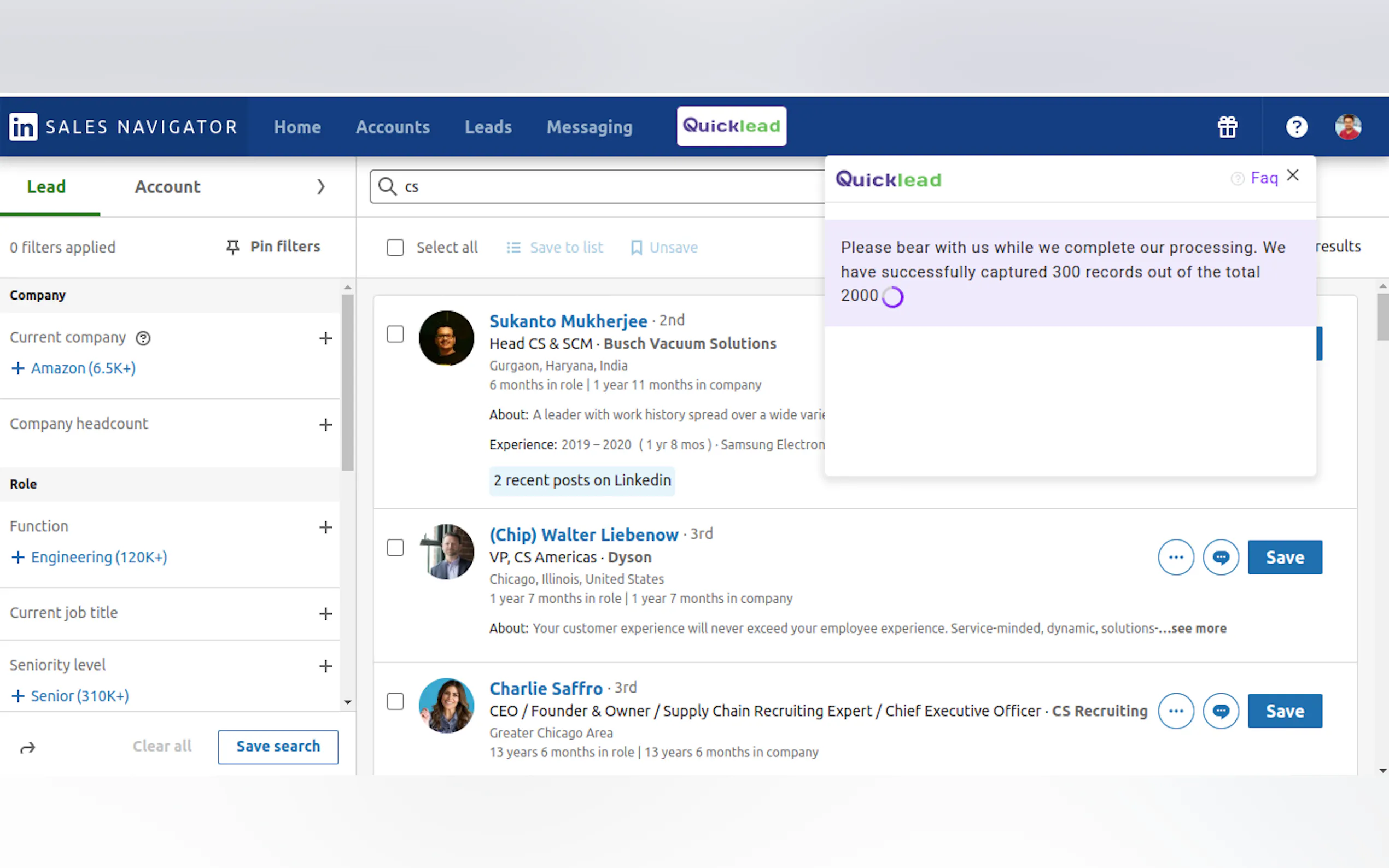Switch to the Account tab

click(x=167, y=186)
